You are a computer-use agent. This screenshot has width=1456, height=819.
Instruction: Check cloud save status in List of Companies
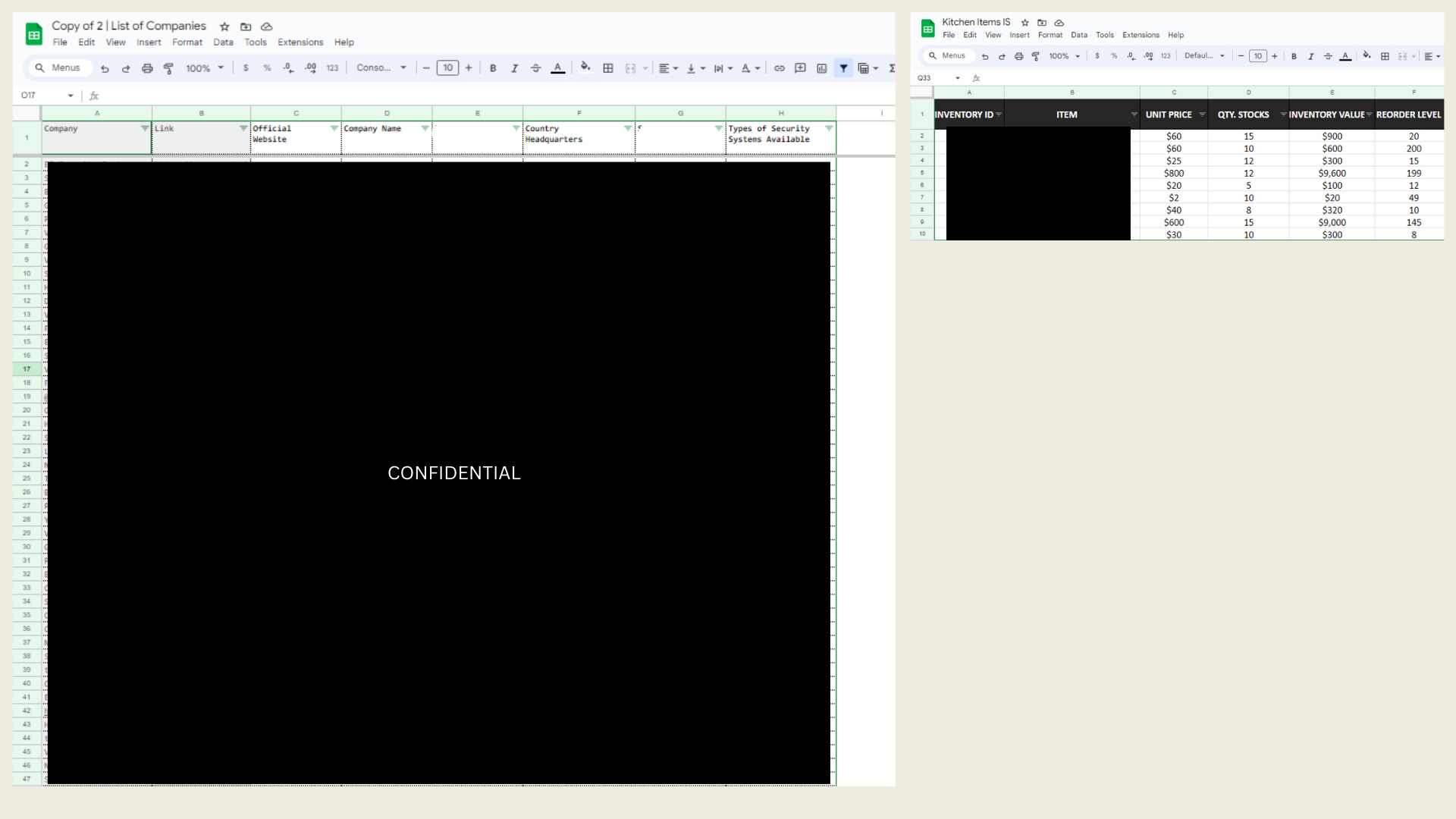[x=266, y=27]
